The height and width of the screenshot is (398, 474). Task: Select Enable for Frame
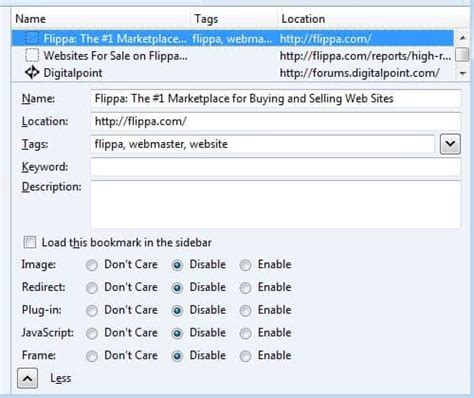click(x=245, y=356)
